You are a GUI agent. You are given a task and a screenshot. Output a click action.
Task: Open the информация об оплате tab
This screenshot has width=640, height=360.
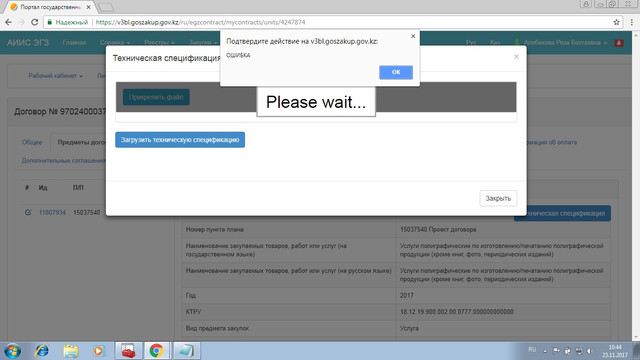pos(552,142)
